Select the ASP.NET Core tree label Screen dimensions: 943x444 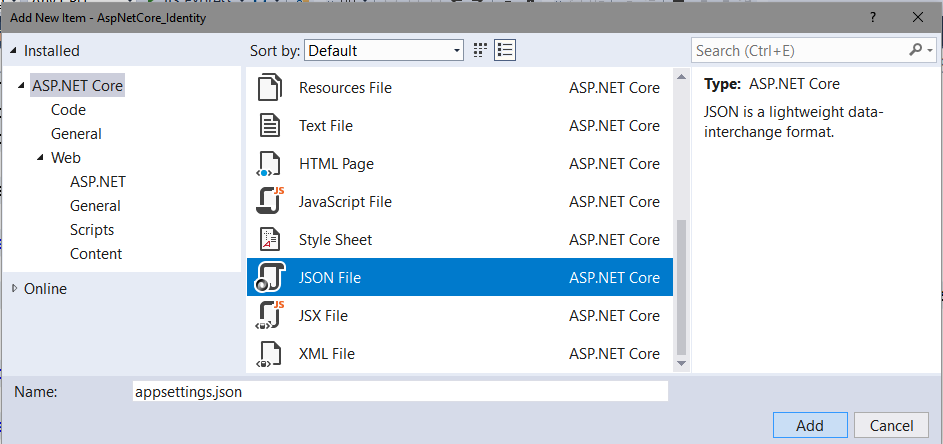[78, 85]
